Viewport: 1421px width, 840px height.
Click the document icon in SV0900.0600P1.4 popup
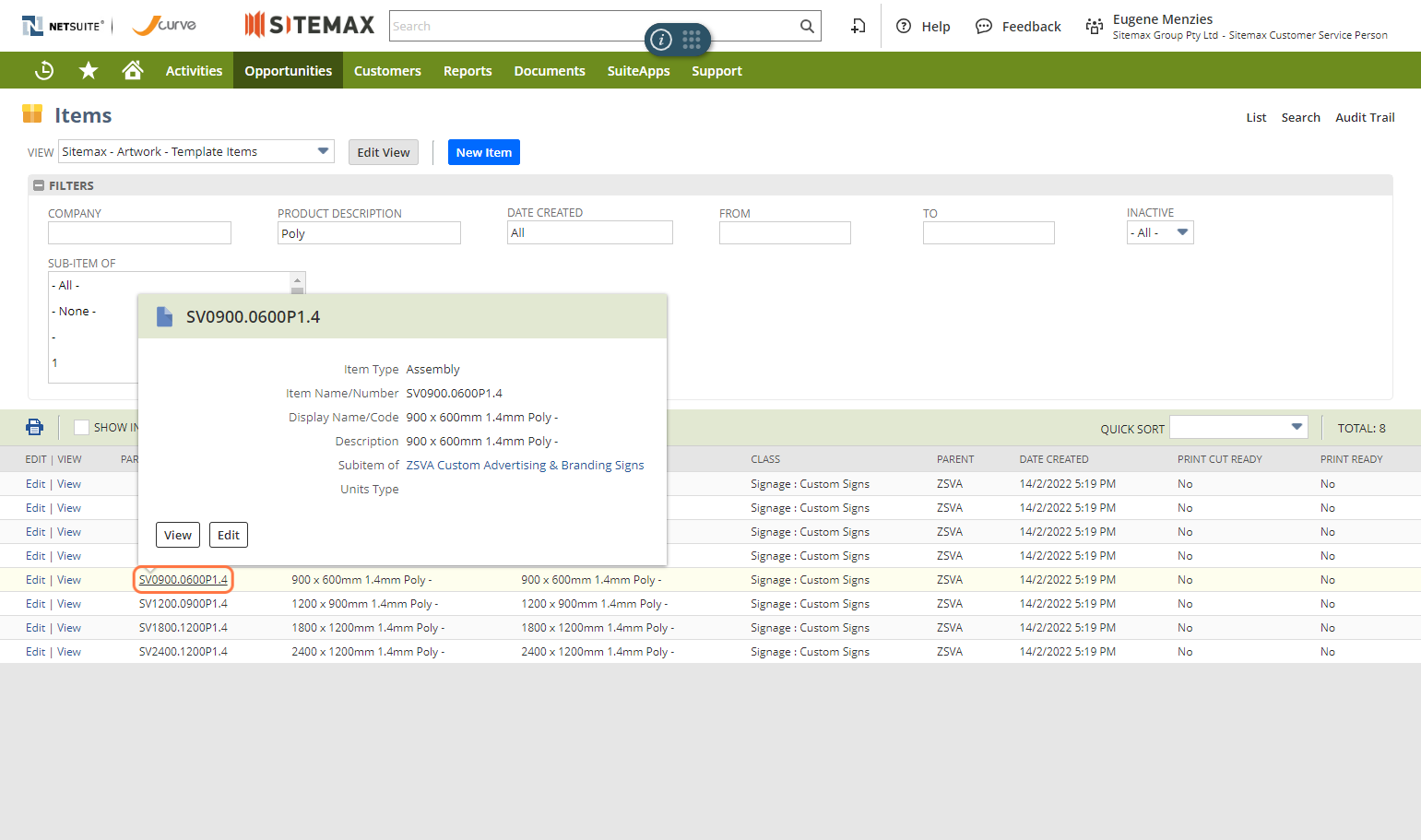click(165, 317)
